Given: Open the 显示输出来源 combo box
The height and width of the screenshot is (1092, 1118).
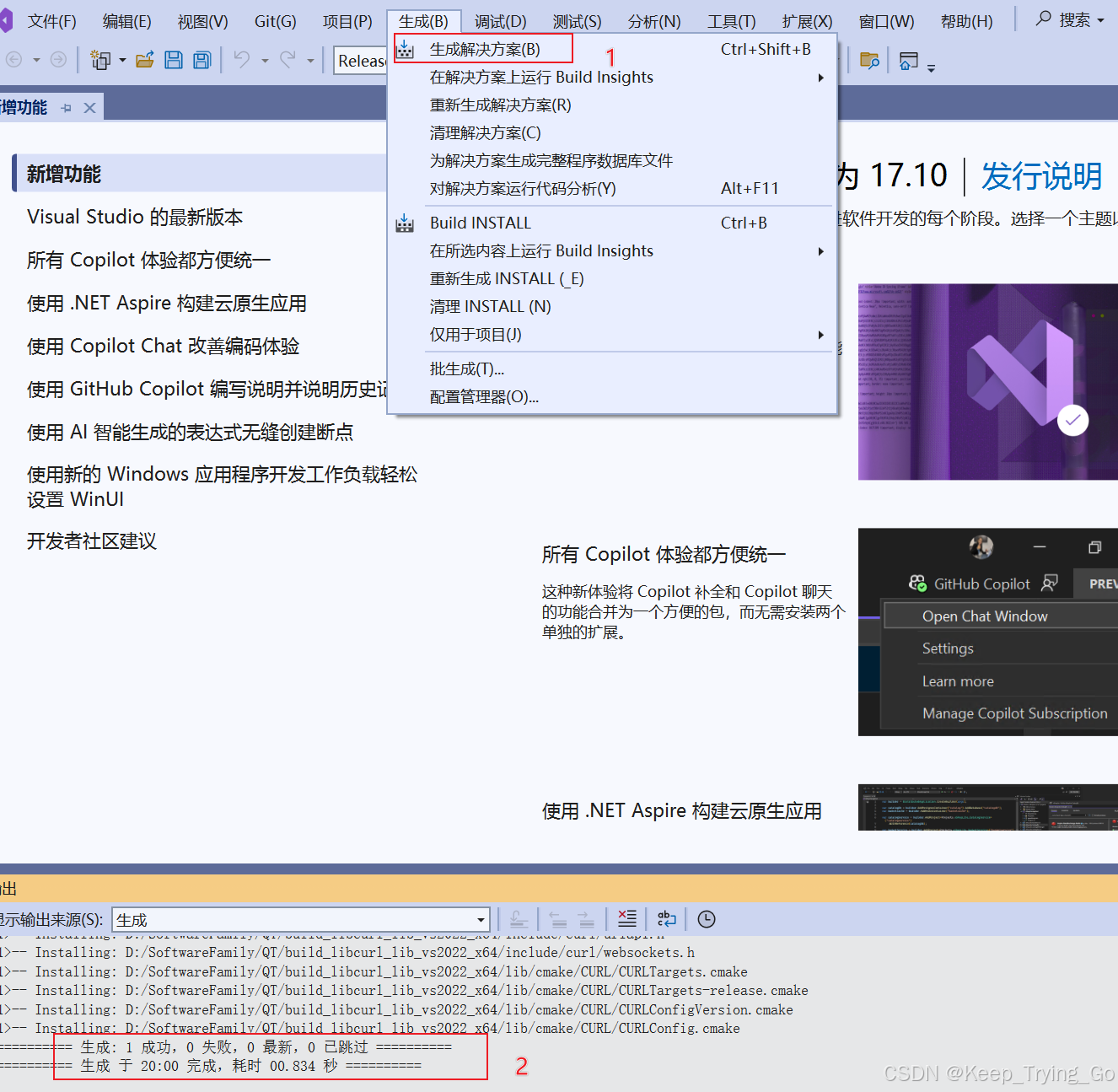Looking at the screenshot, I should click(301, 920).
